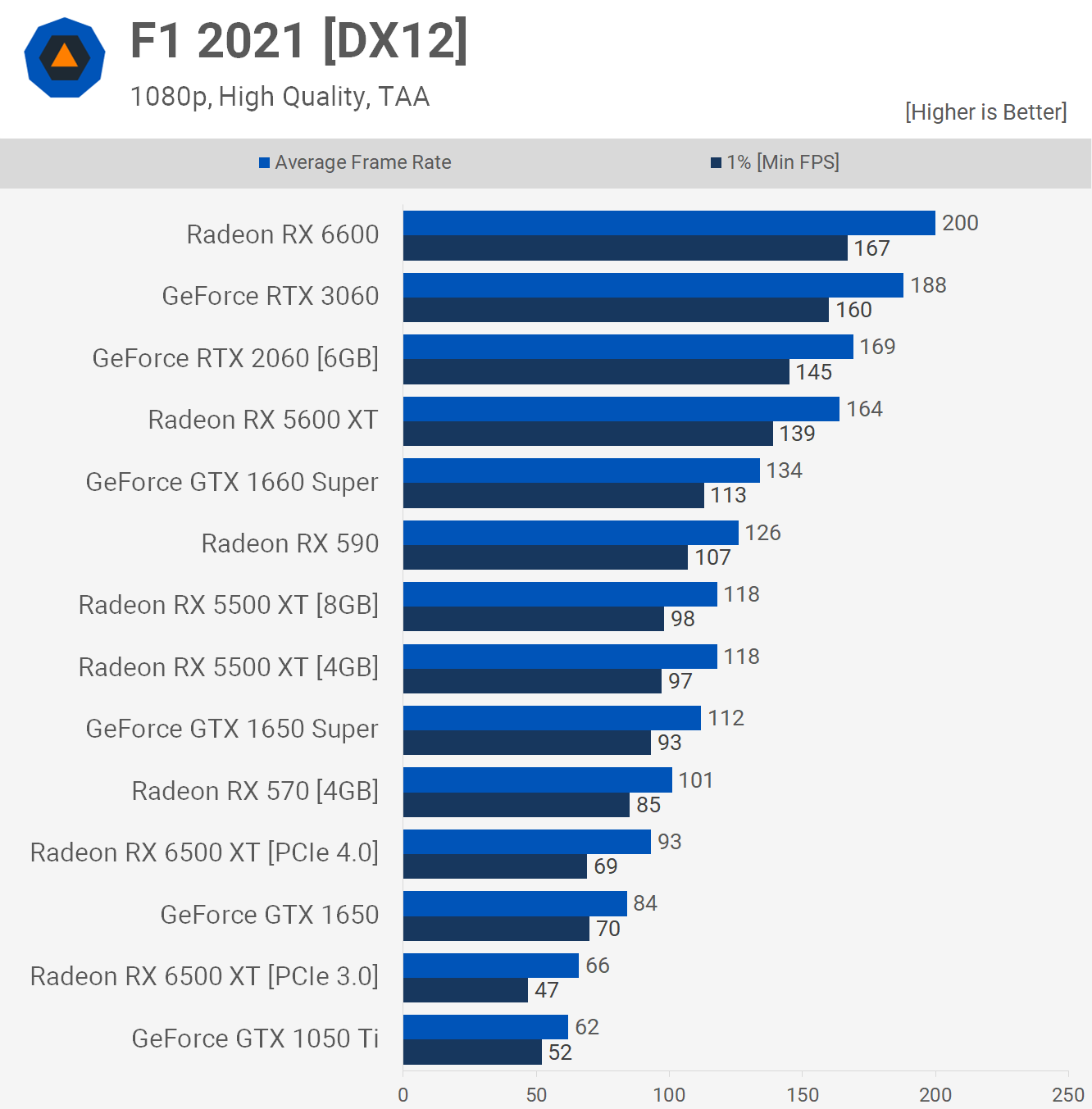
Task: Click the TechSpot hexagon logo icon
Action: point(65,57)
